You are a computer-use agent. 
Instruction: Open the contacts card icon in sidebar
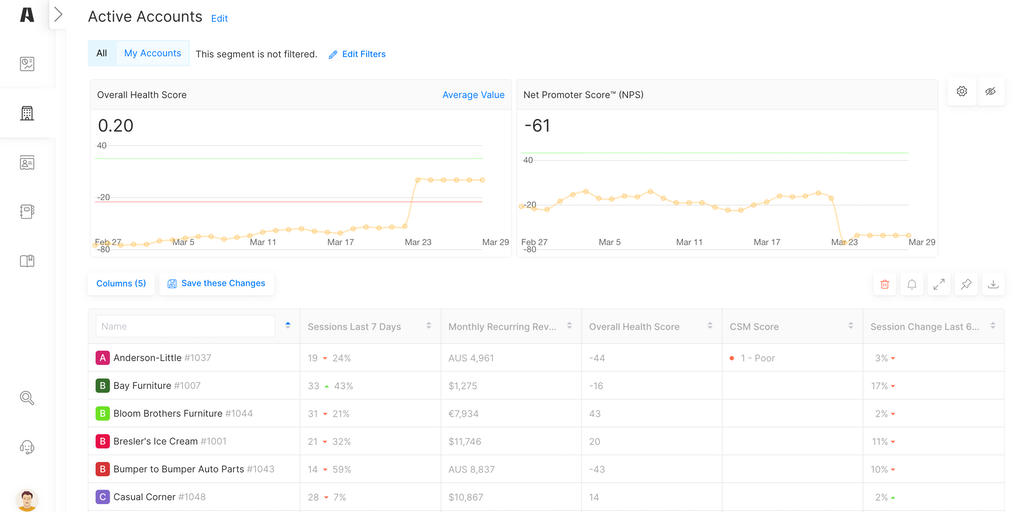tap(27, 162)
